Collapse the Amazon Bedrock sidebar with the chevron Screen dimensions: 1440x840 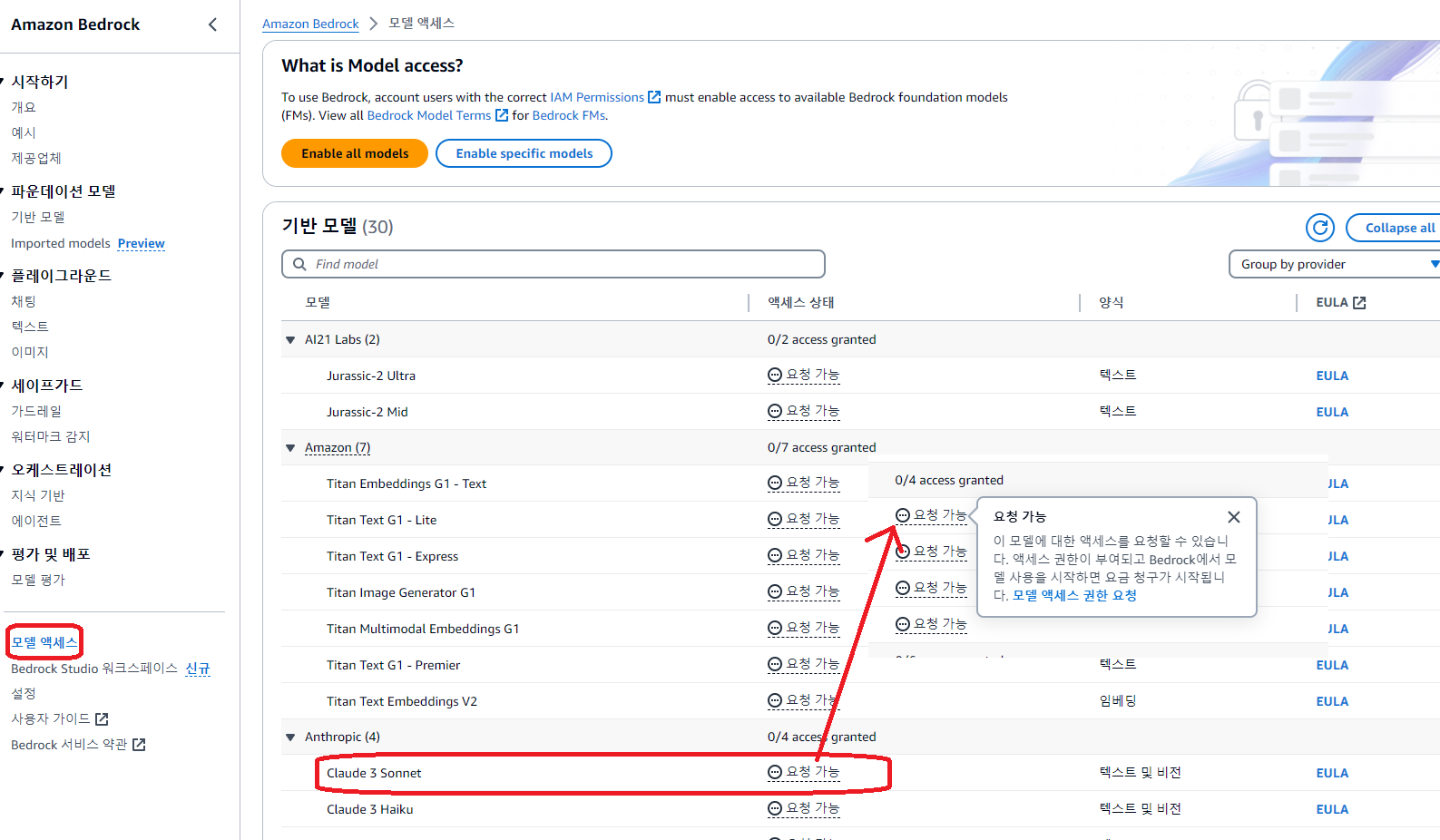[x=212, y=24]
